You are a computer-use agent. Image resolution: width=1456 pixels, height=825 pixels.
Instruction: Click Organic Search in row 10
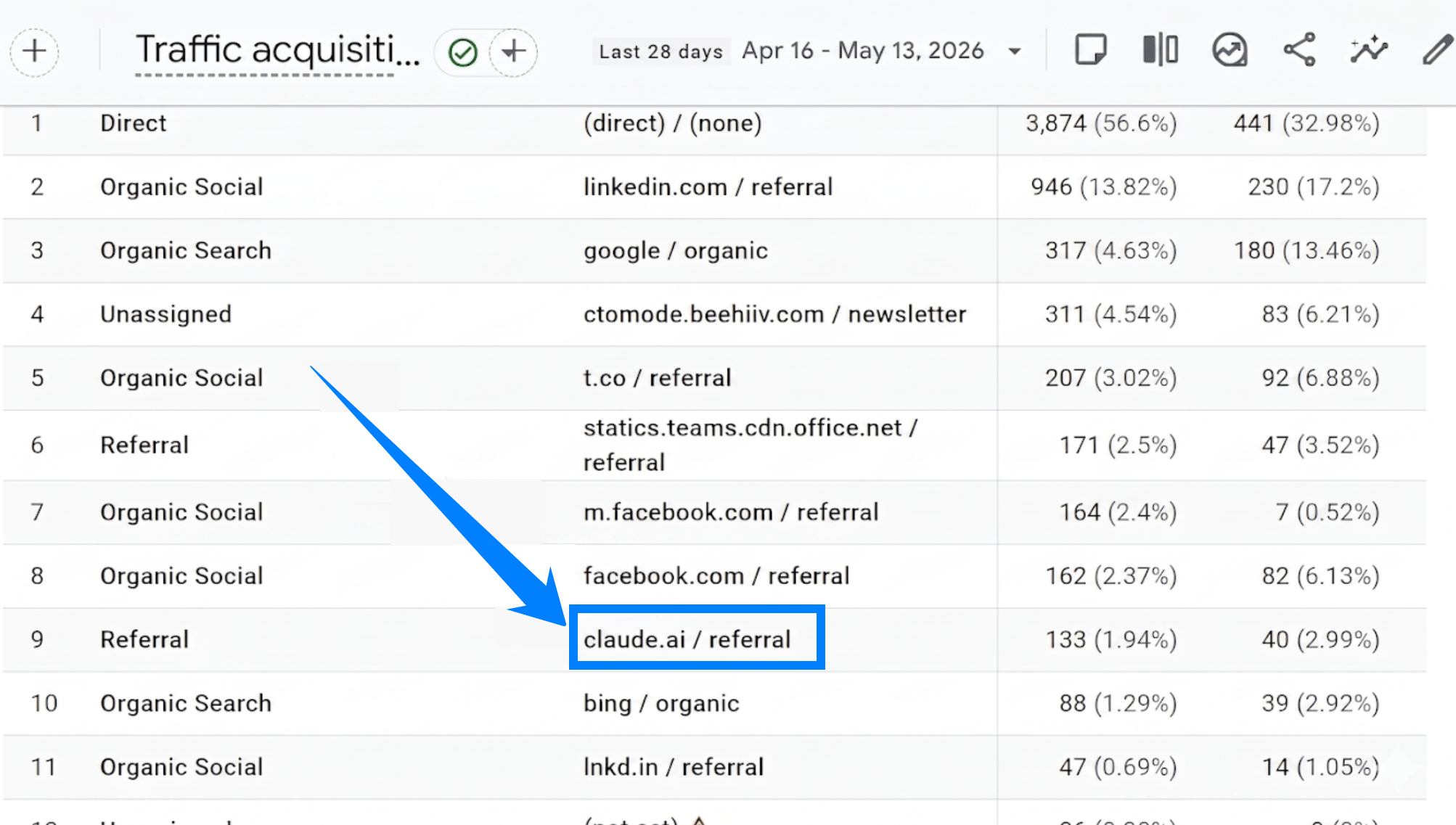pos(186,704)
